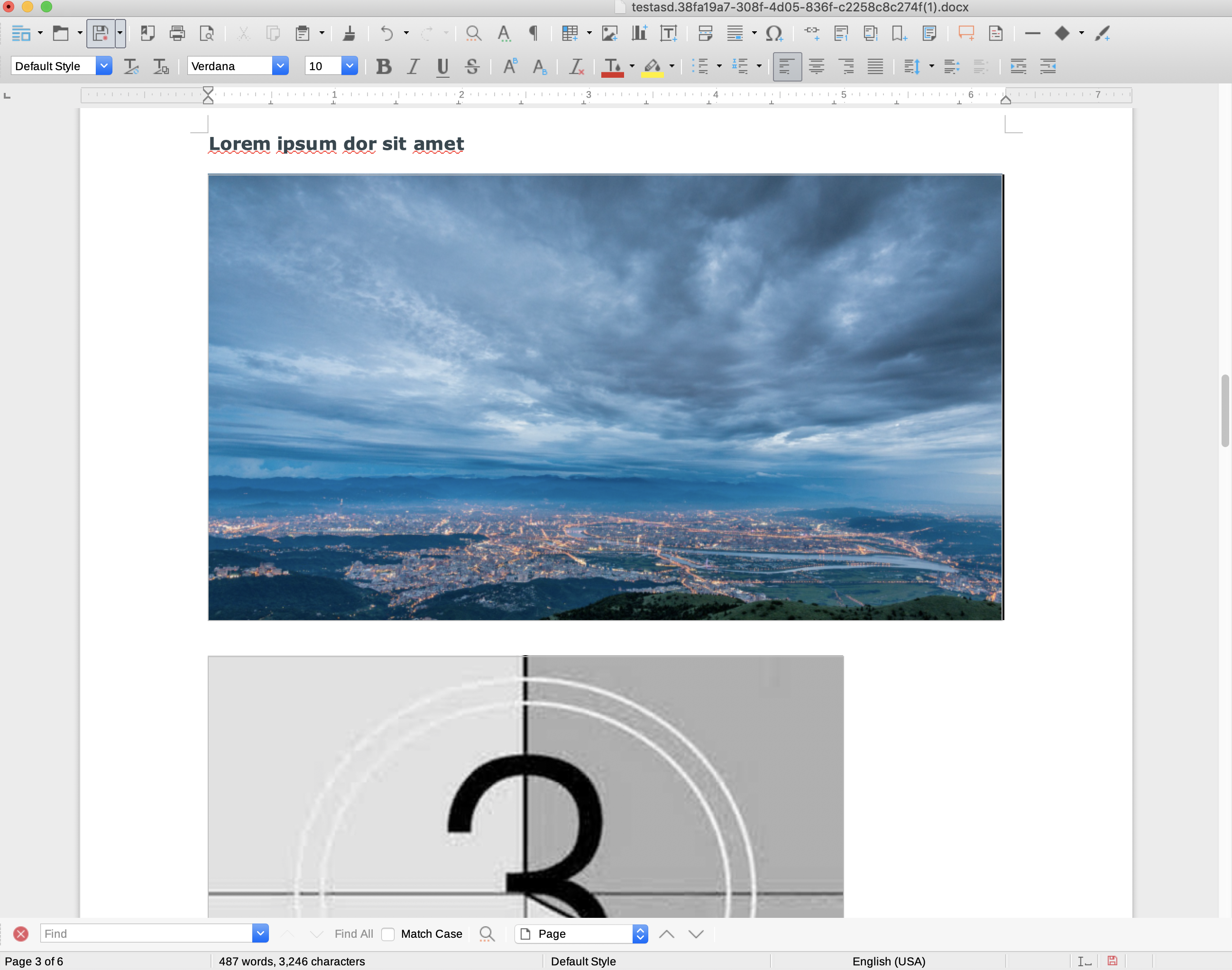Screen dimensions: 1232x970
Task: Expand the numbered list dropdown arrow
Action: tap(759, 66)
